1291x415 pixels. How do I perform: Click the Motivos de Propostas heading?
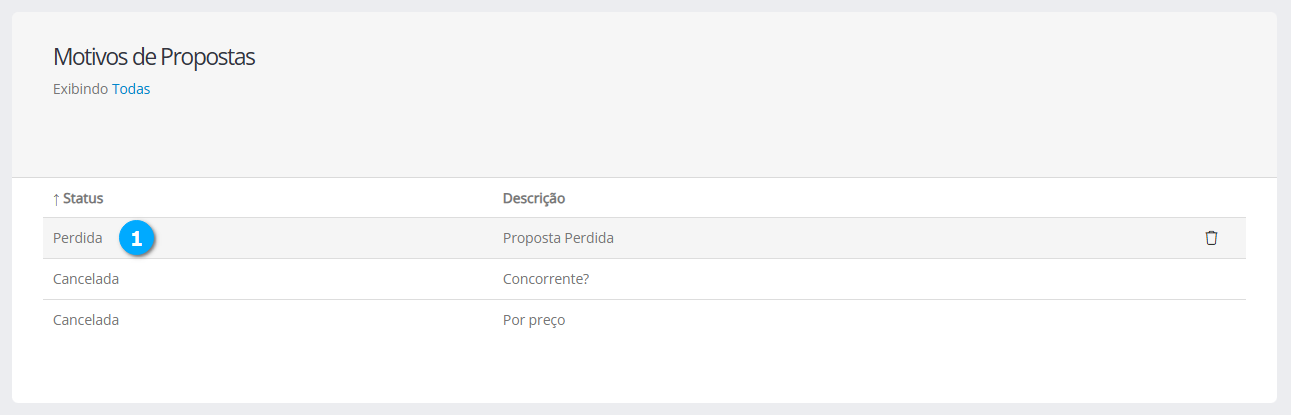[154, 57]
